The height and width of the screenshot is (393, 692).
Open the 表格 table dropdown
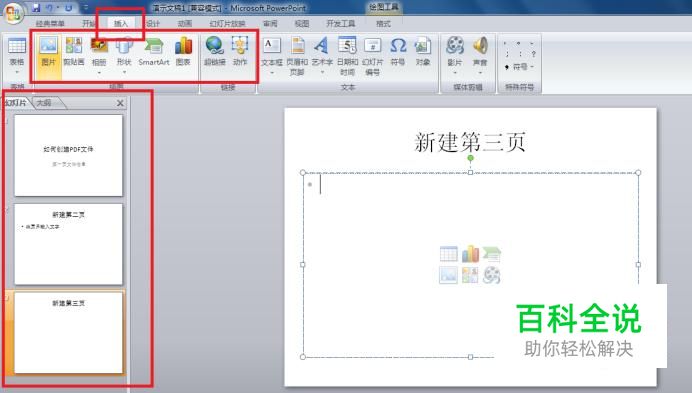[x=17, y=72]
